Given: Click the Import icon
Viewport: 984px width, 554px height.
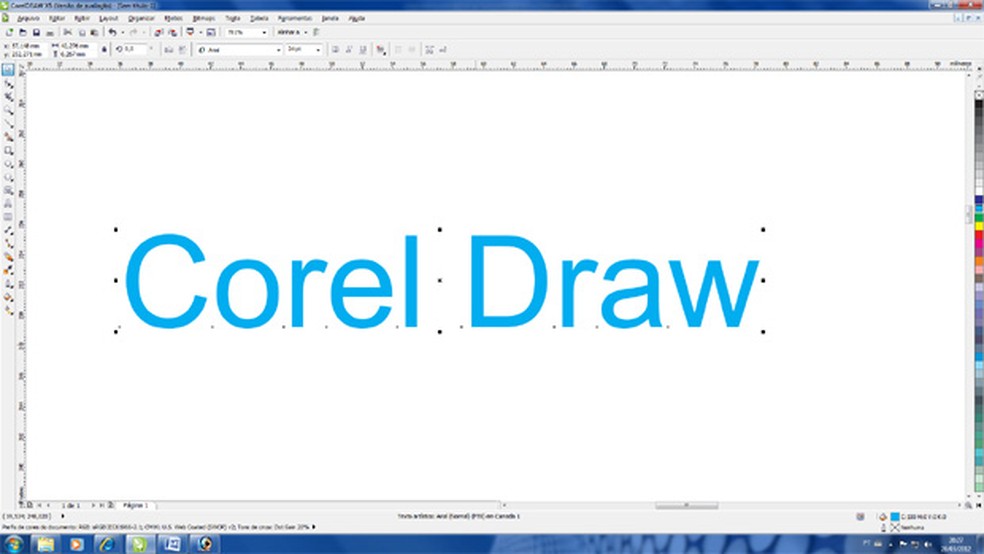Looking at the screenshot, I should [159, 32].
